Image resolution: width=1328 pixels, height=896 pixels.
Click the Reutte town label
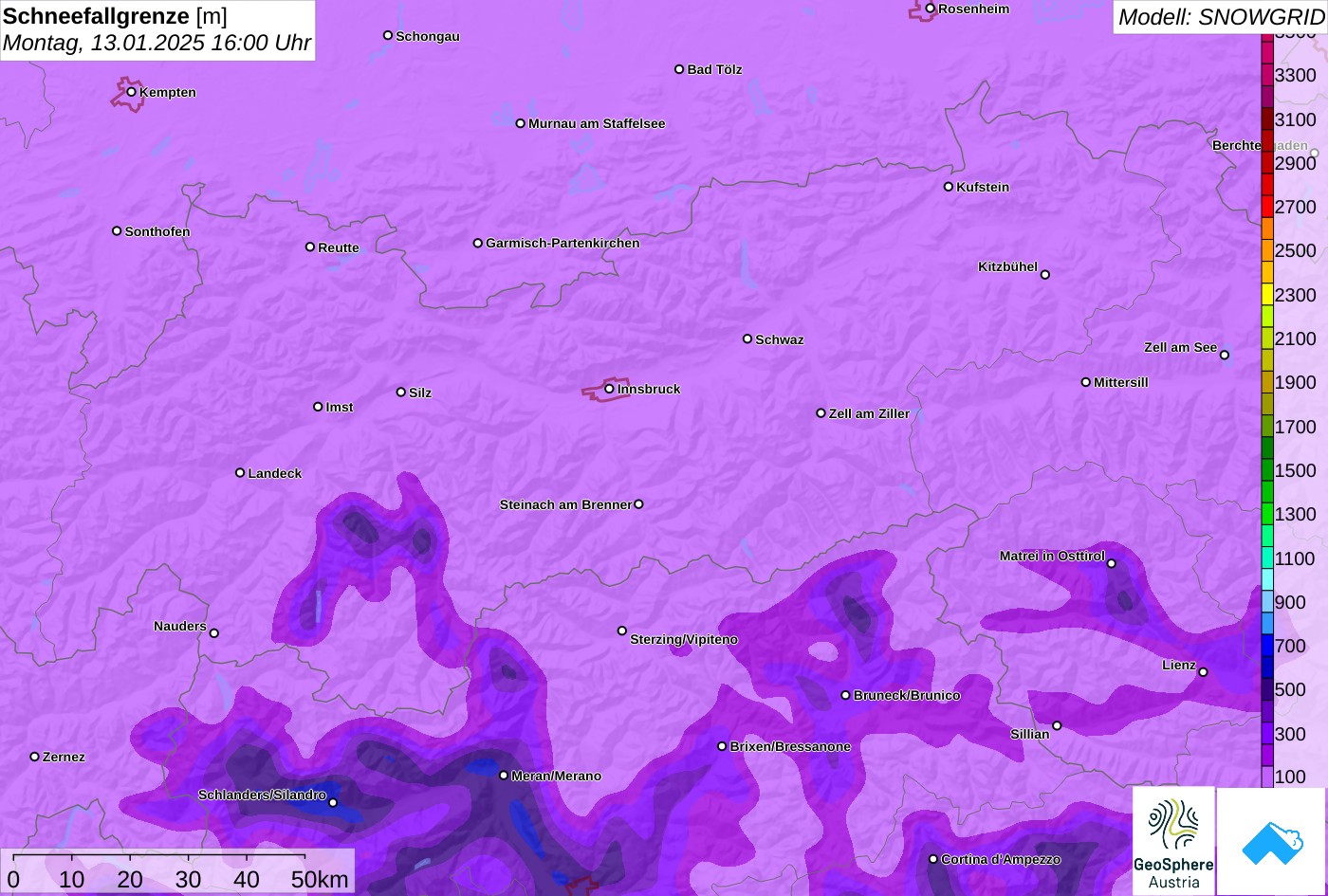[339, 247]
